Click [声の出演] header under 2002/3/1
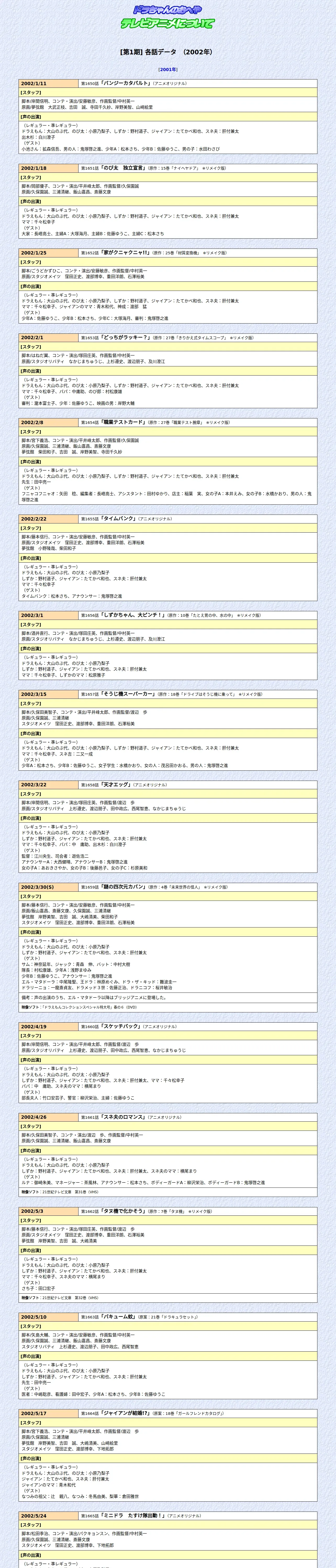The height and width of the screenshot is (1568, 336). point(168,648)
